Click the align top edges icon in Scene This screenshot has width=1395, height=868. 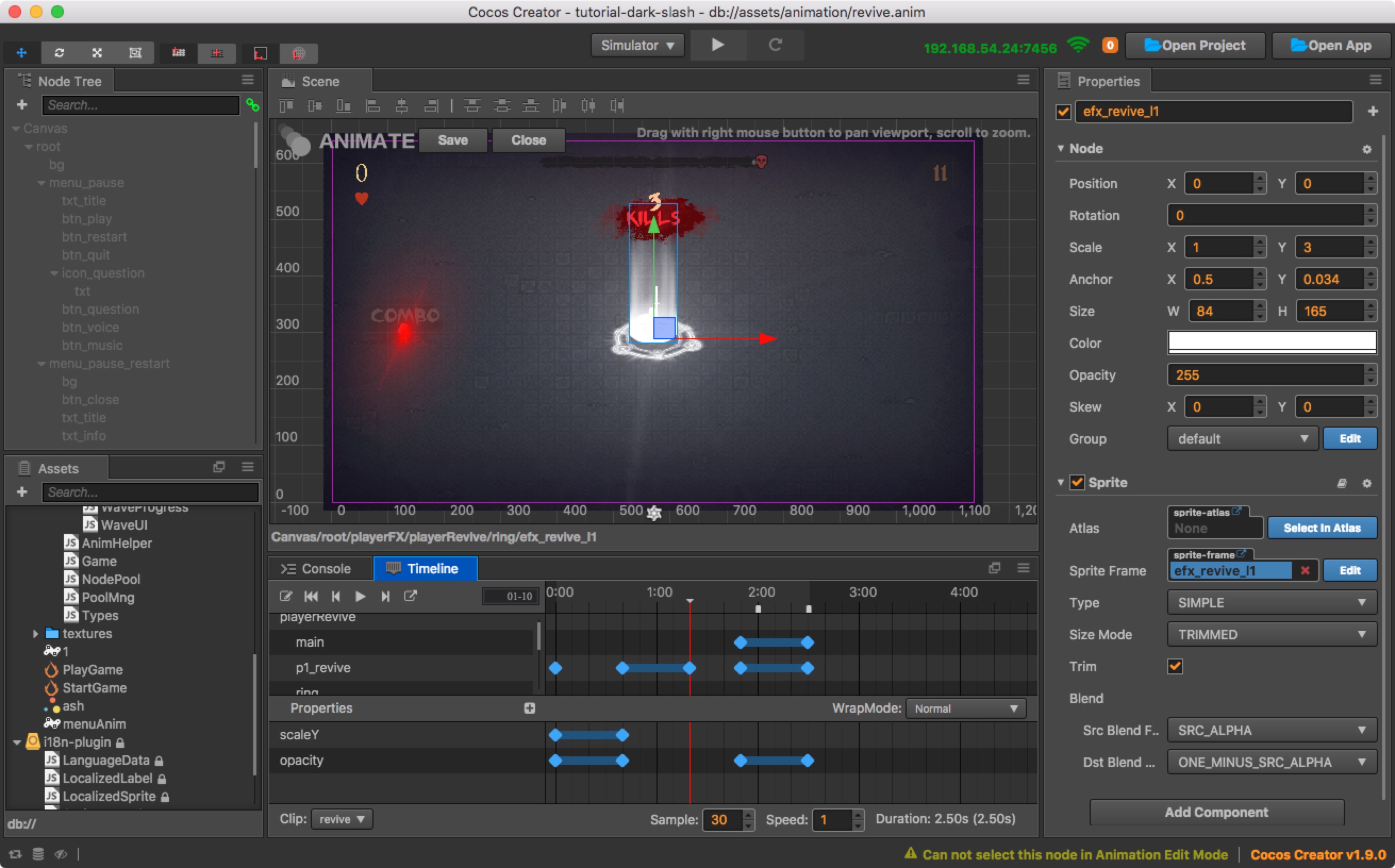(286, 106)
